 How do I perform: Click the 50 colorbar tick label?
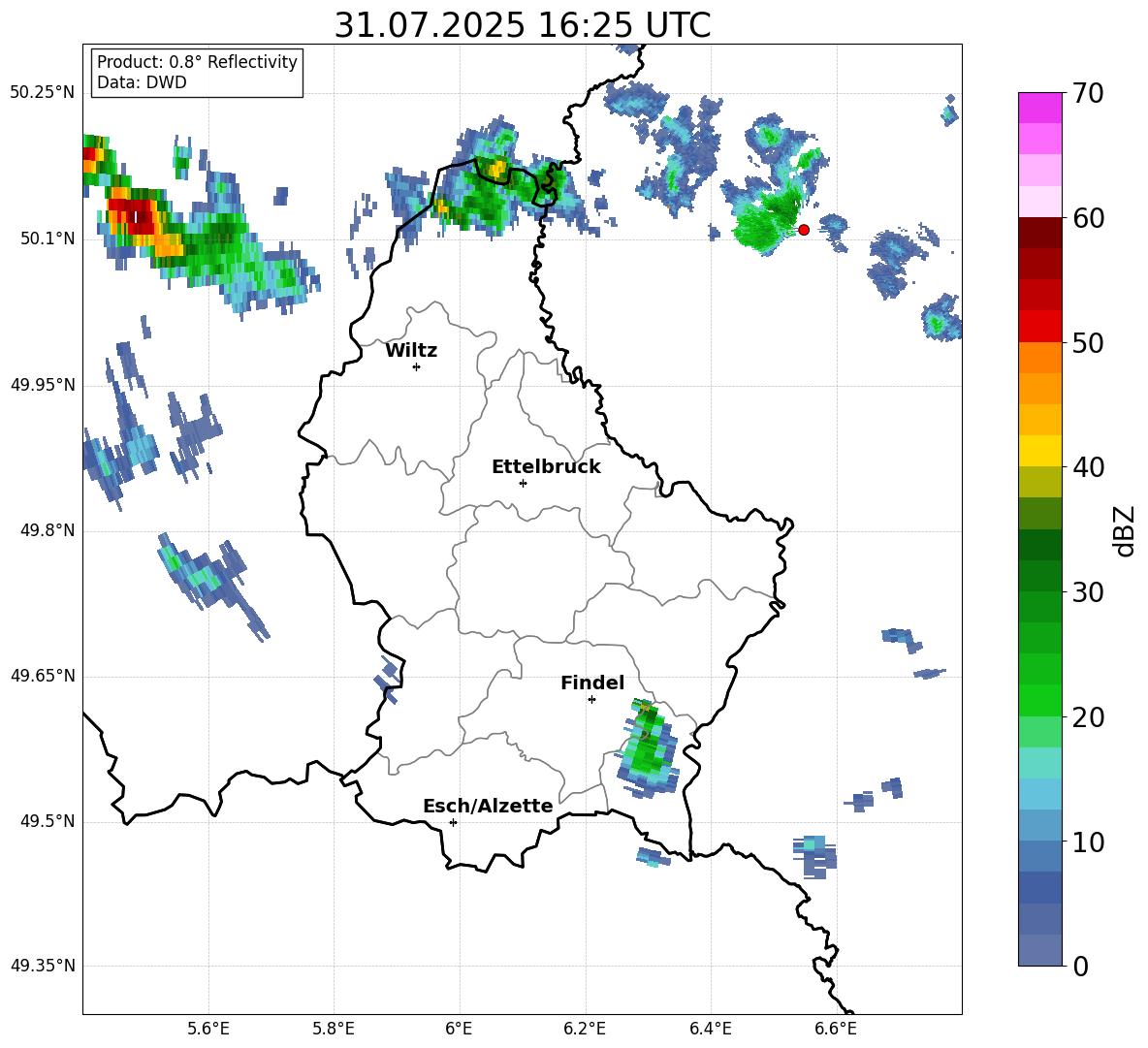coord(1088,343)
